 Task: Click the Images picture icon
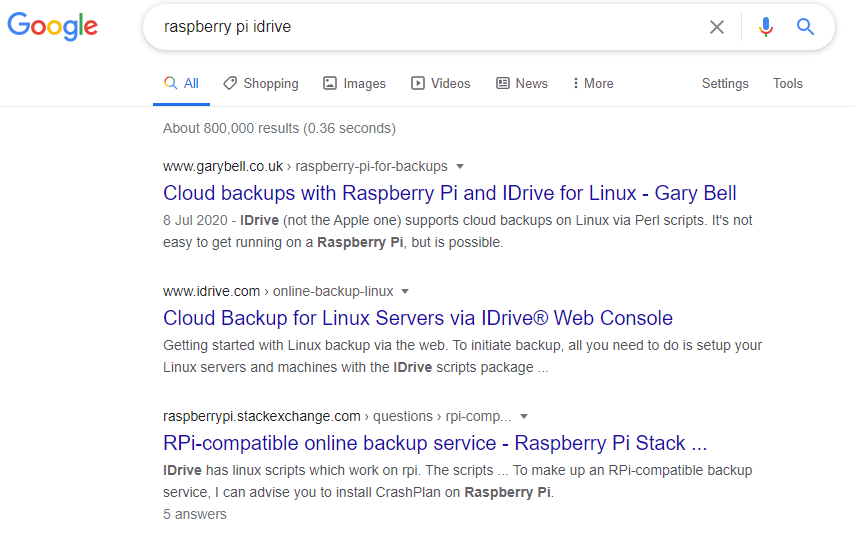(x=330, y=83)
